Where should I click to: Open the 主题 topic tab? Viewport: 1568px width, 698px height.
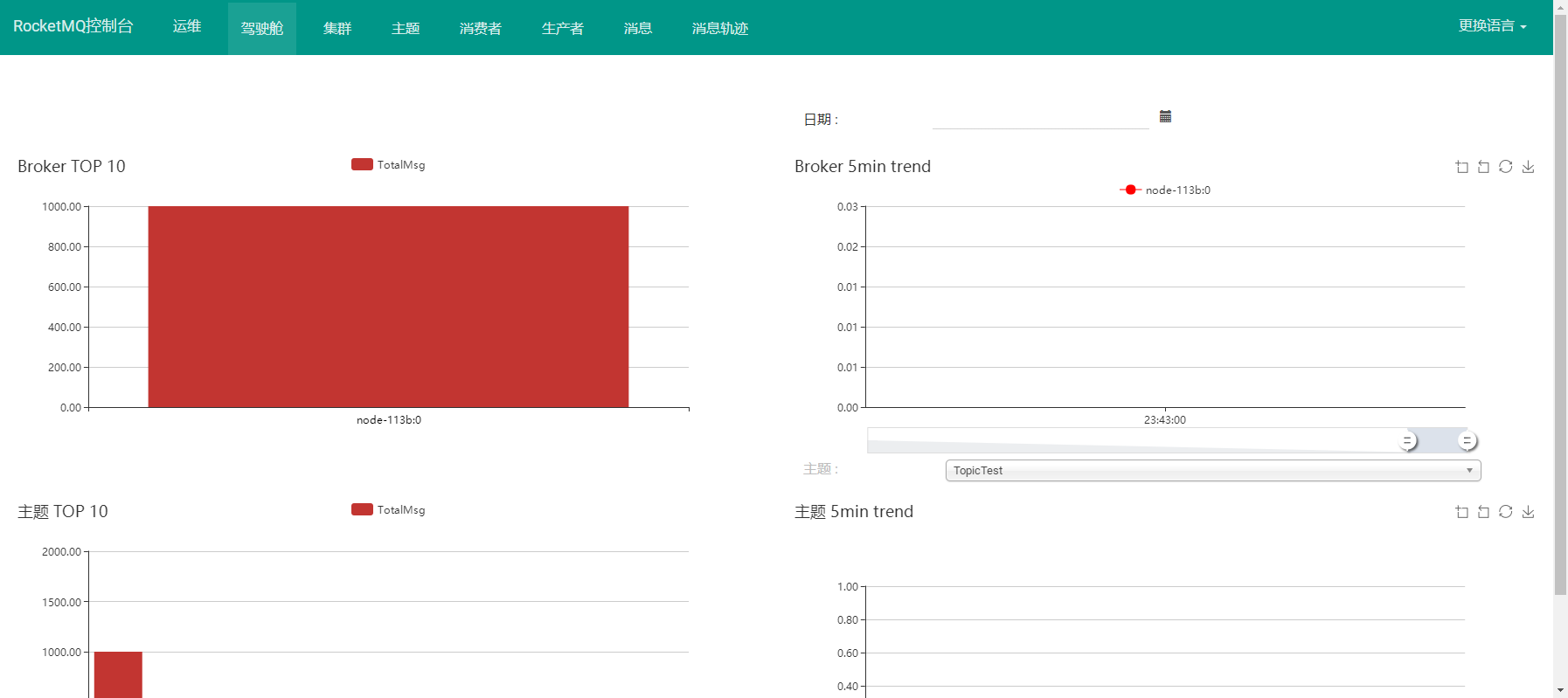pyautogui.click(x=406, y=28)
